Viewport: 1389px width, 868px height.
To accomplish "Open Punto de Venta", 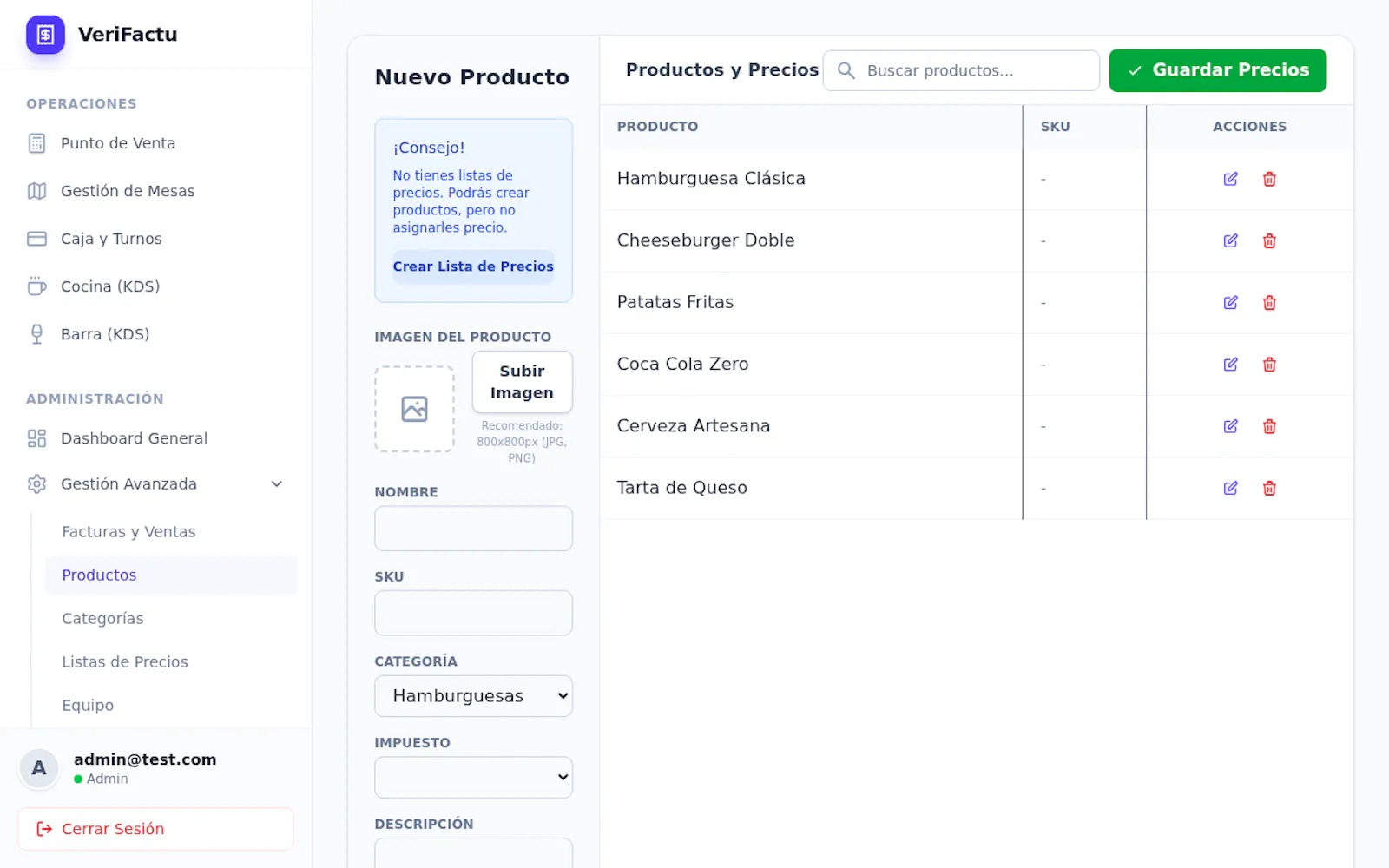I will [x=156, y=143].
